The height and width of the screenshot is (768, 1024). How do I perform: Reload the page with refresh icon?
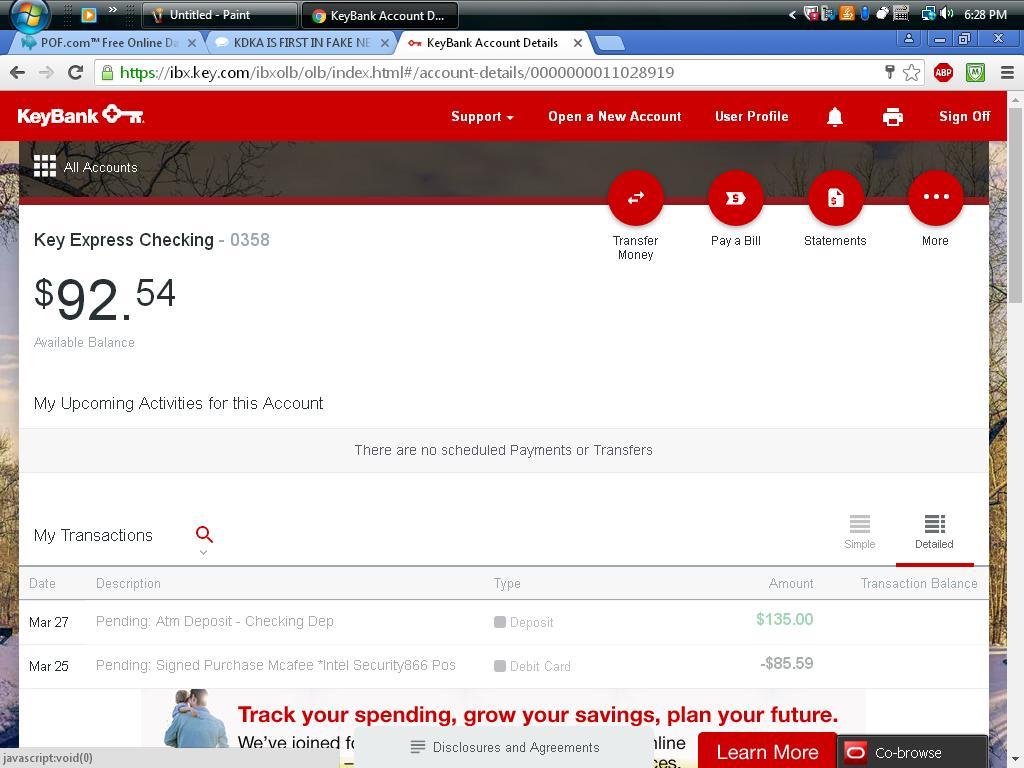[x=75, y=72]
